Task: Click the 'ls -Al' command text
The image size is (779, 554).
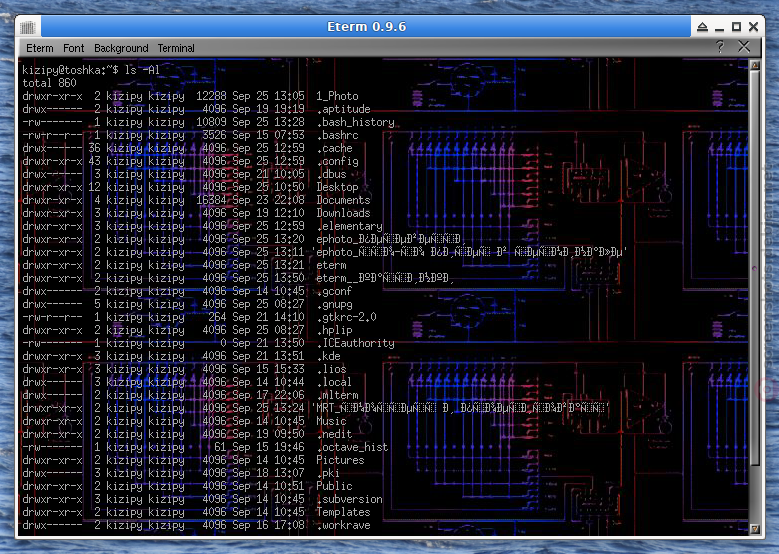Action: point(142,70)
